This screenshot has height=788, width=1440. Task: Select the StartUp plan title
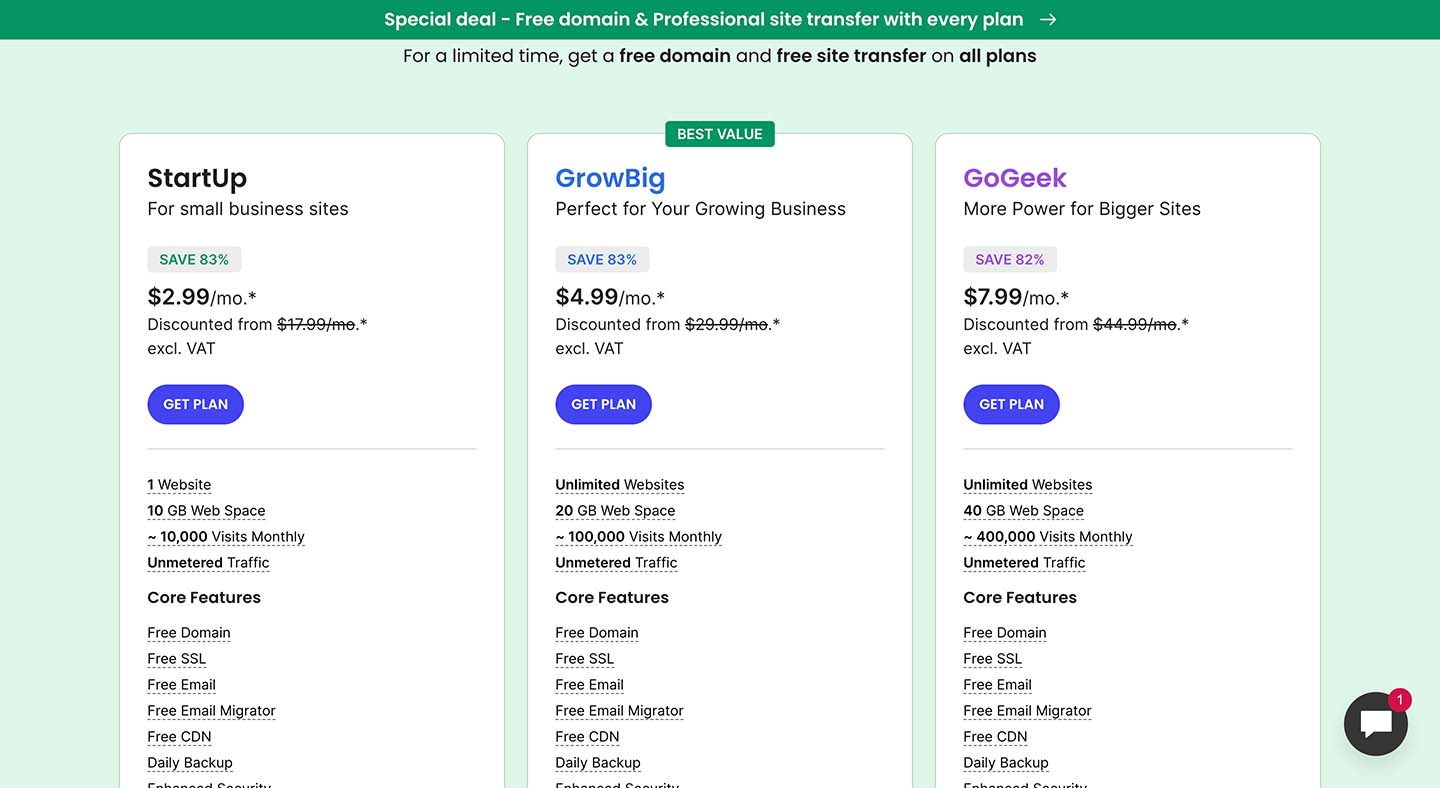point(197,178)
